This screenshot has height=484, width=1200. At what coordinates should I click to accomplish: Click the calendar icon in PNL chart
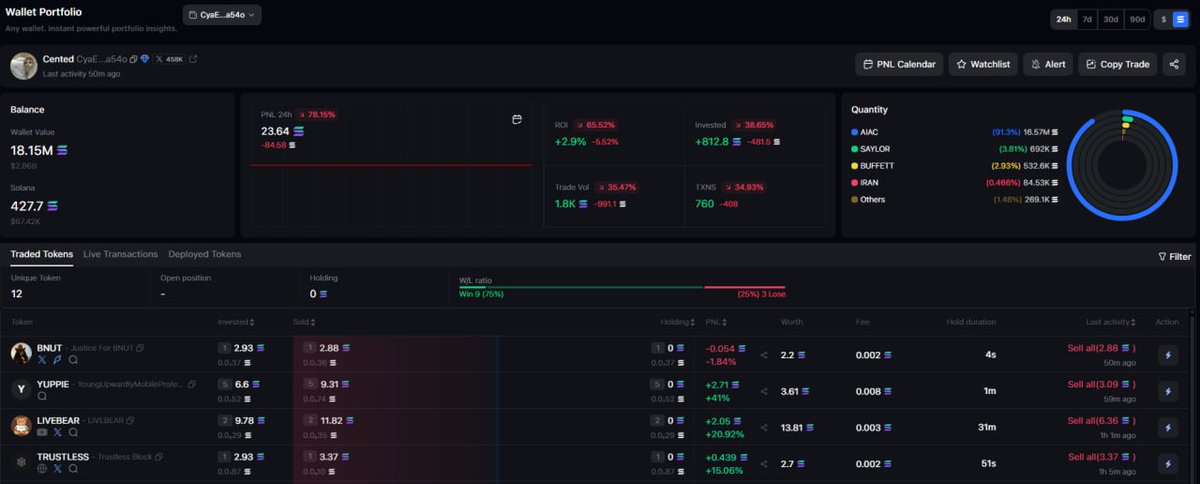pos(517,120)
